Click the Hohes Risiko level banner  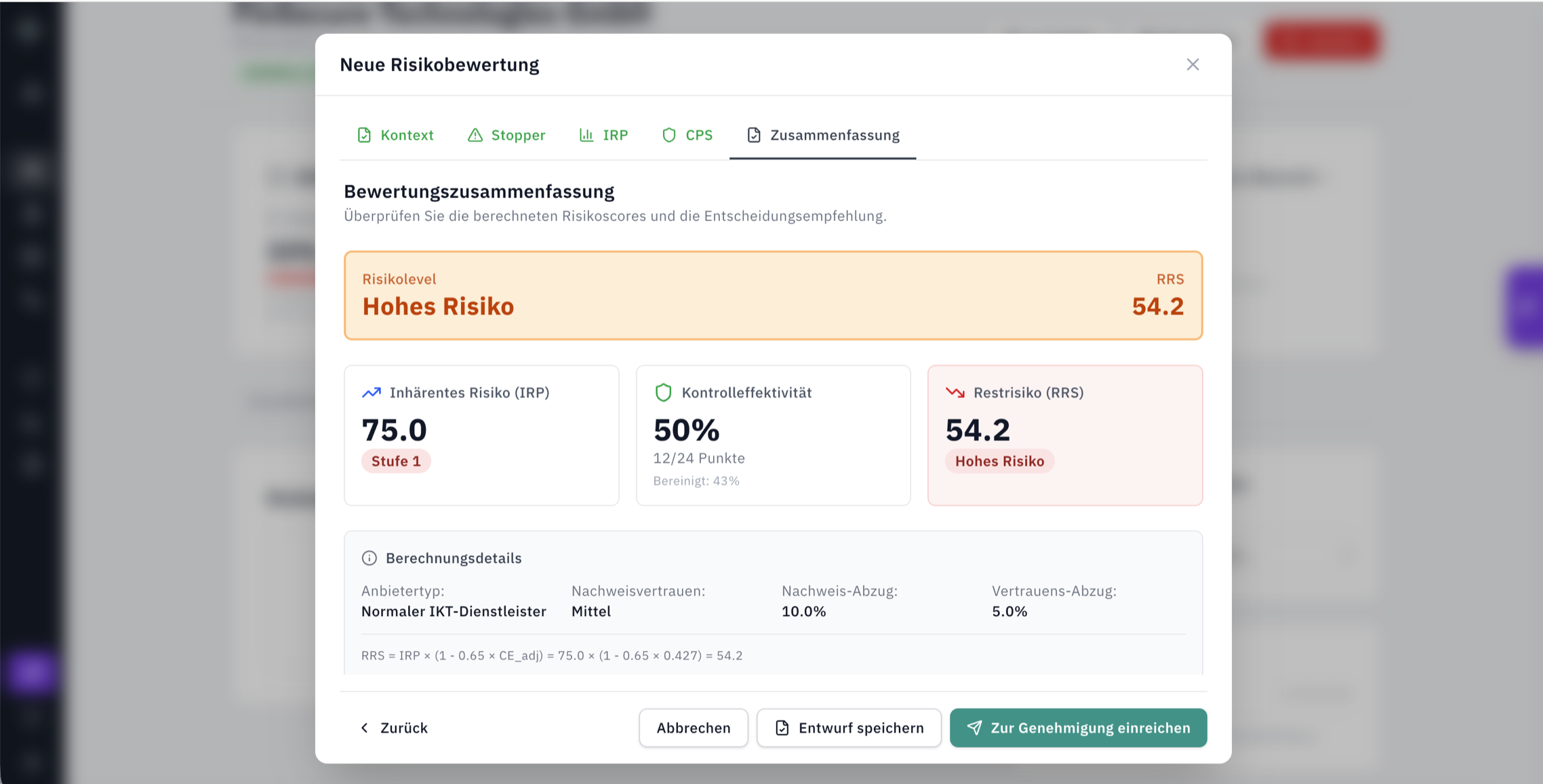click(773, 295)
